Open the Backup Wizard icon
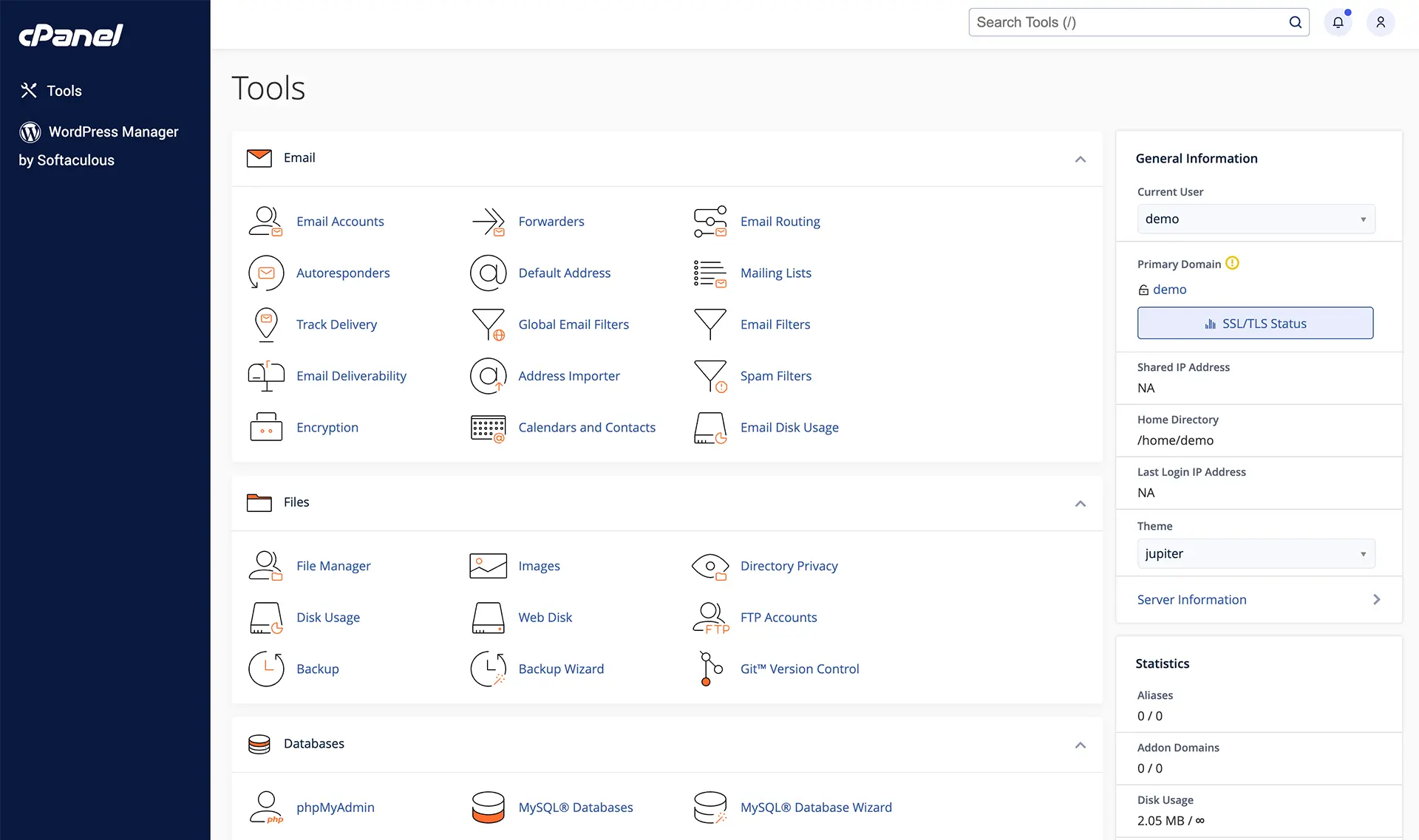This screenshot has height=840, width=1419. 488,669
